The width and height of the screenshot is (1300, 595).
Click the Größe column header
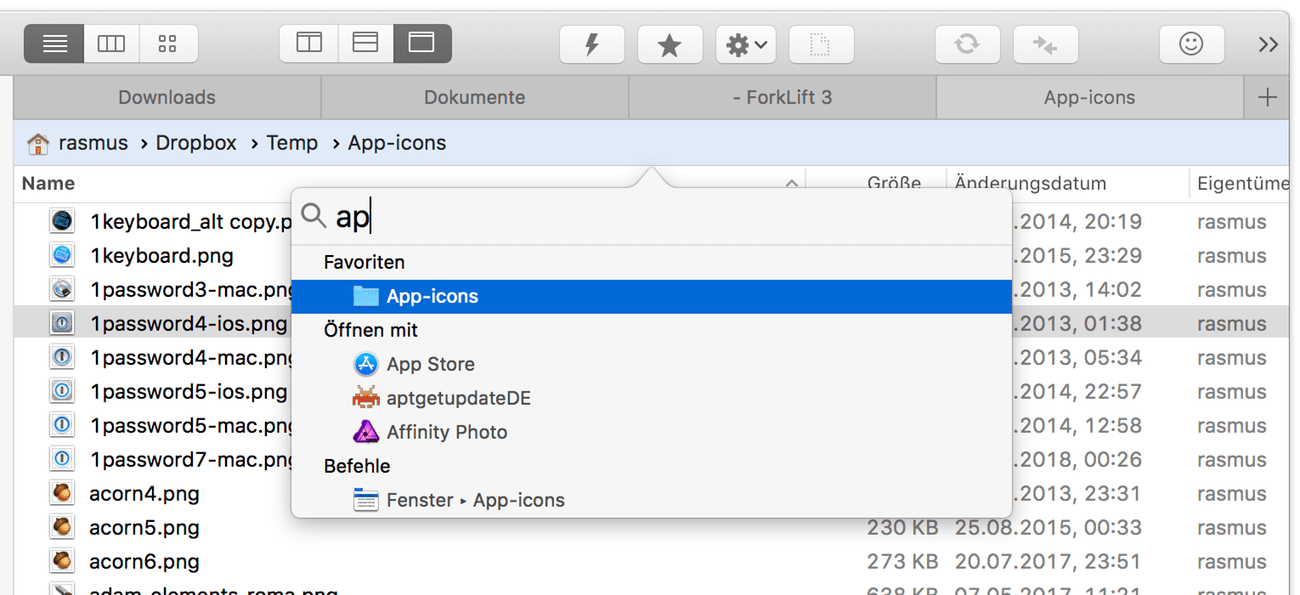tap(894, 183)
